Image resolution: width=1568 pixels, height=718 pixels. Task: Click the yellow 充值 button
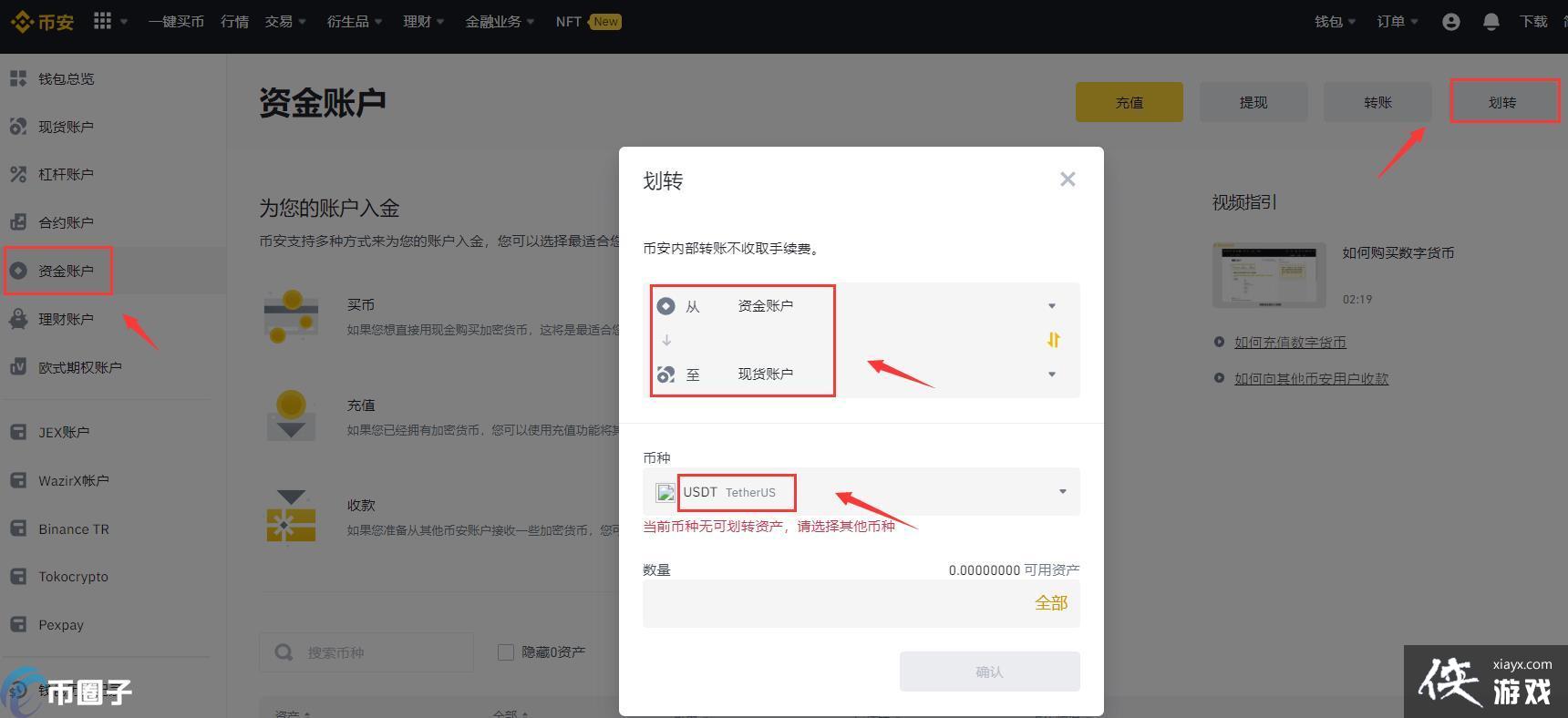pos(1129,102)
